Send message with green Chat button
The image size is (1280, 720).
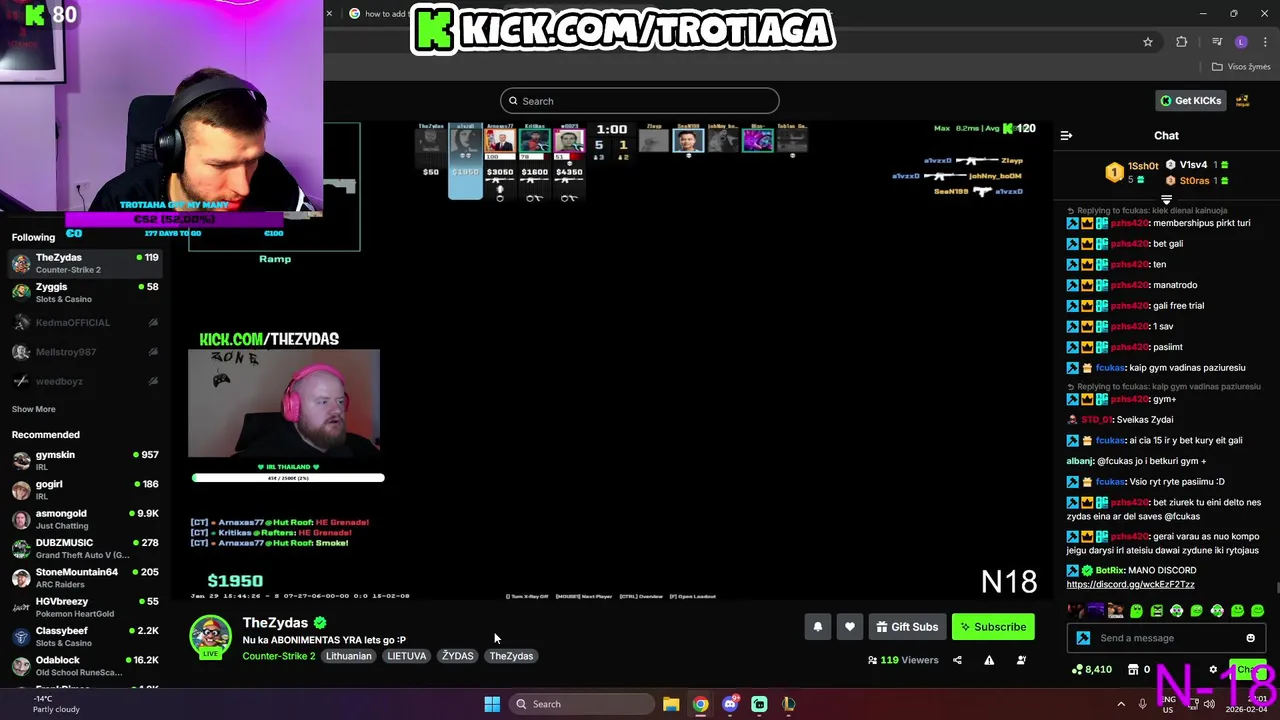coord(1246,669)
